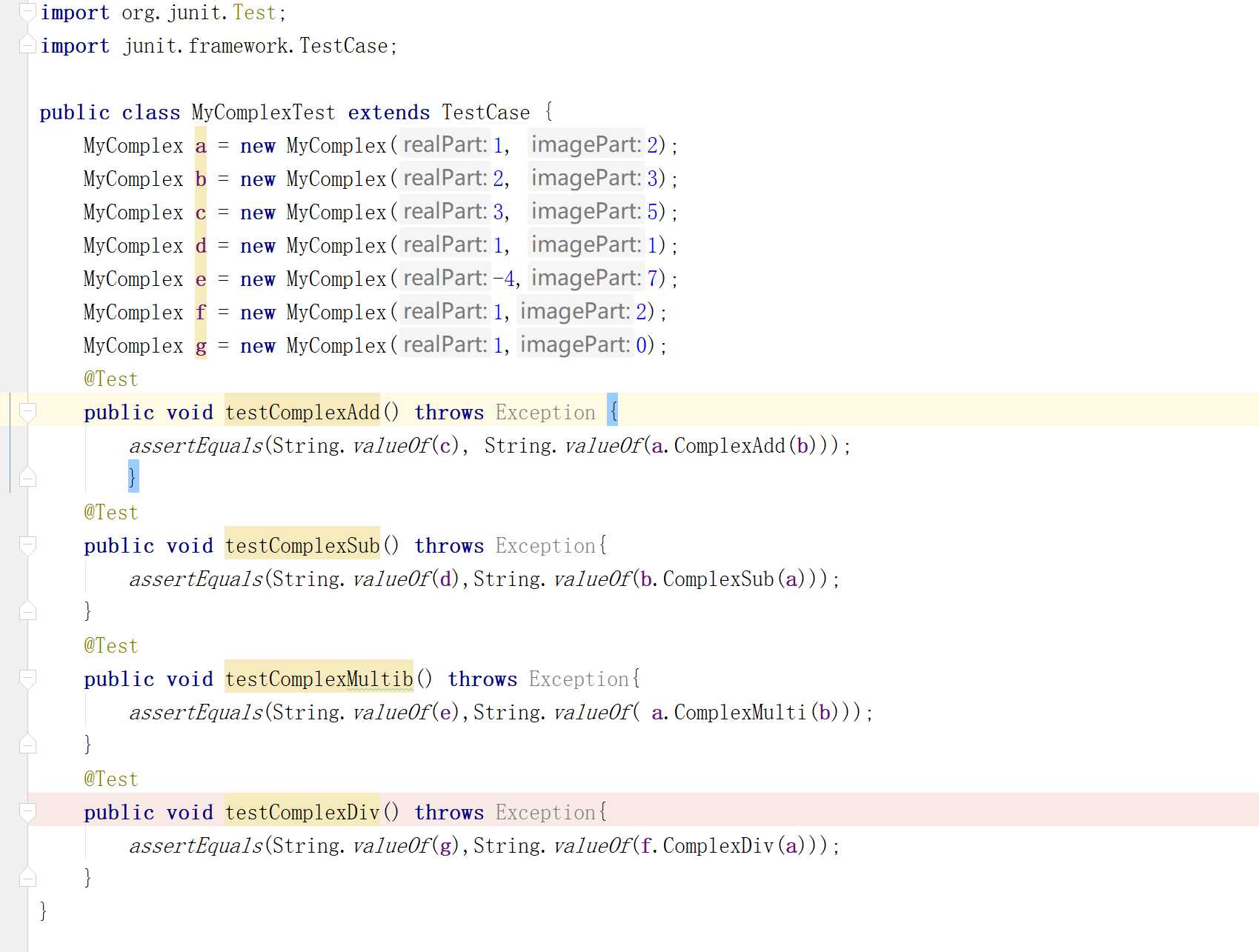1259x952 pixels.
Task: Click the imagePart hint in variable e declaration
Action: click(x=586, y=279)
